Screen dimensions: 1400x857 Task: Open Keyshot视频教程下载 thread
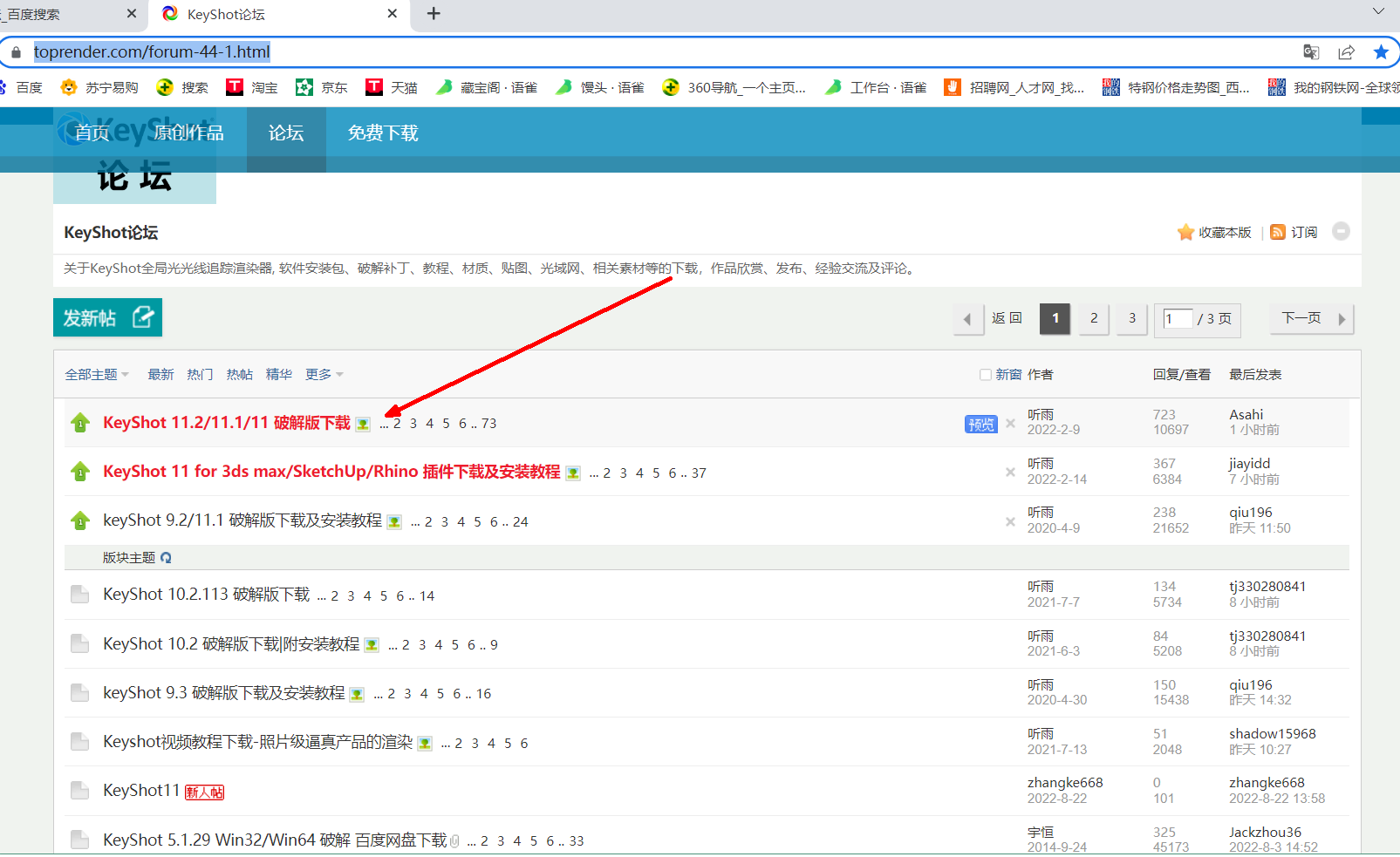click(x=257, y=742)
